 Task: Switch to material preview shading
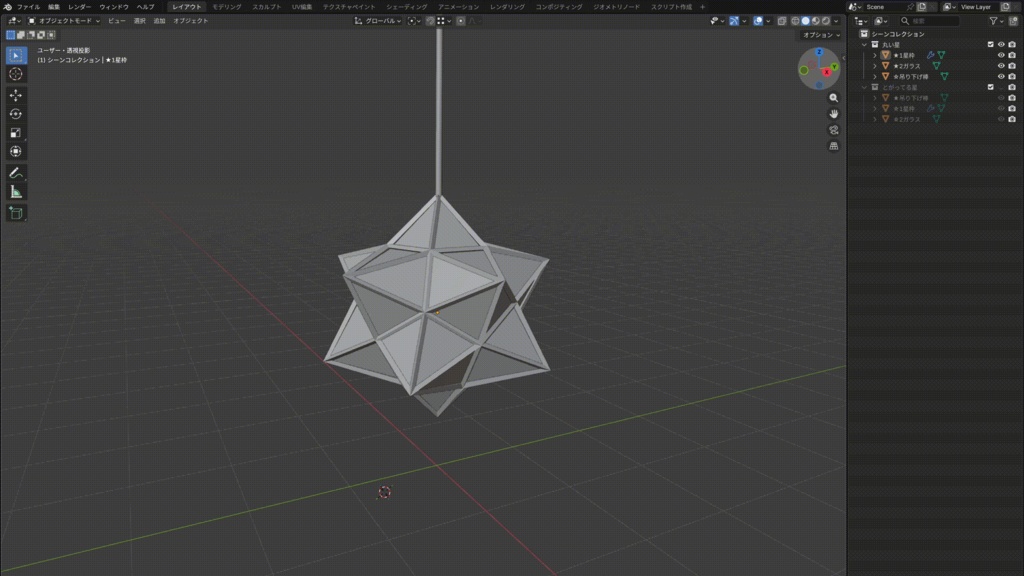point(816,21)
